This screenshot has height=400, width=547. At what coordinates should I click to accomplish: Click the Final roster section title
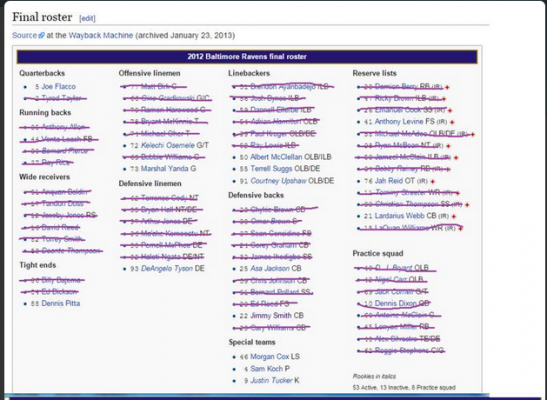(x=42, y=17)
